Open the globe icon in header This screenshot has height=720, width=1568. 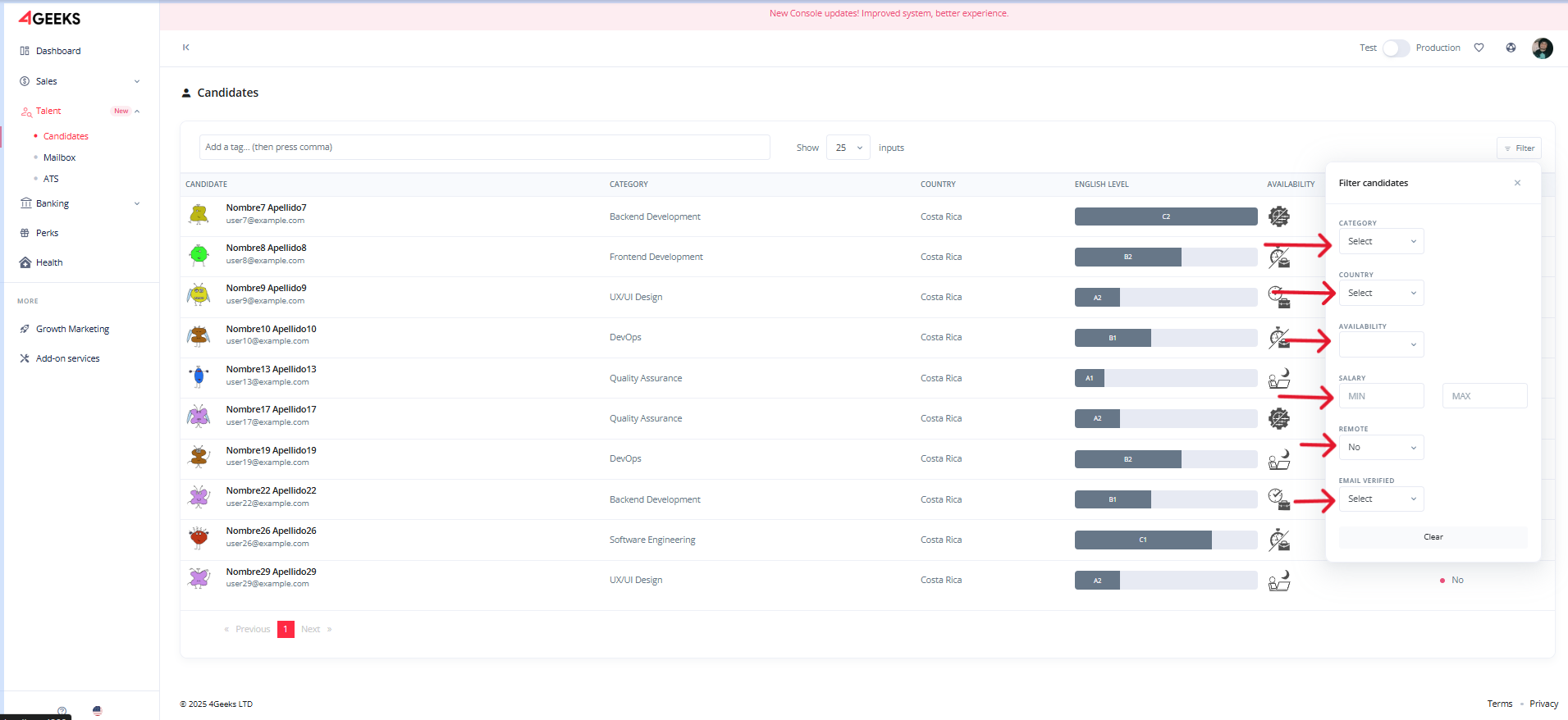point(1511,48)
